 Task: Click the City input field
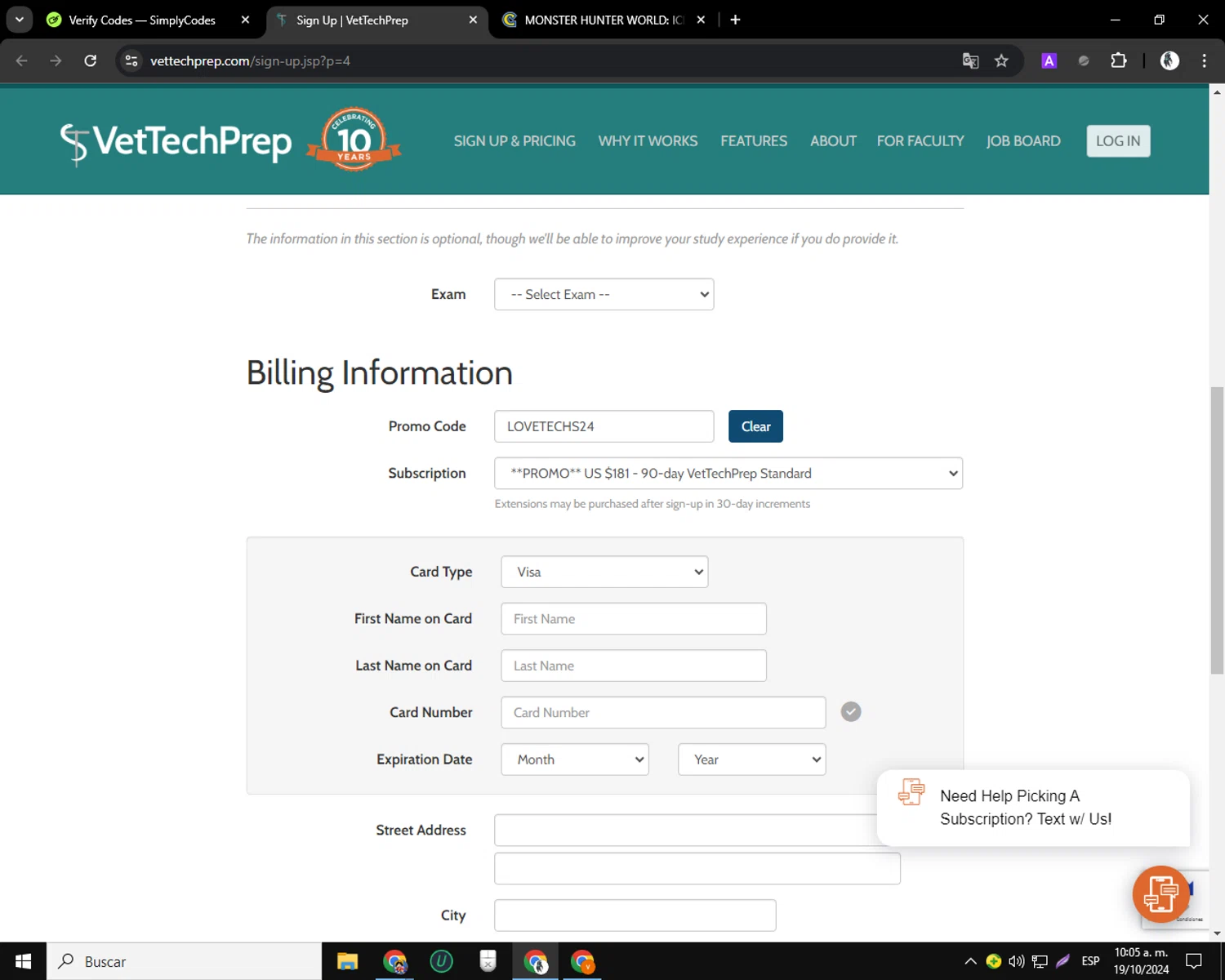click(x=635, y=915)
